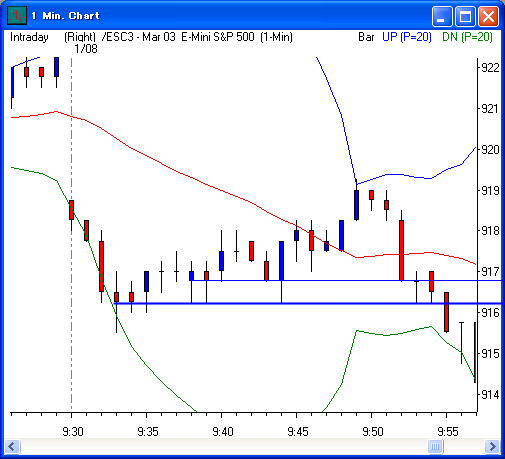Click the 914 price axis label
This screenshot has height=459, width=505.
tap(490, 395)
